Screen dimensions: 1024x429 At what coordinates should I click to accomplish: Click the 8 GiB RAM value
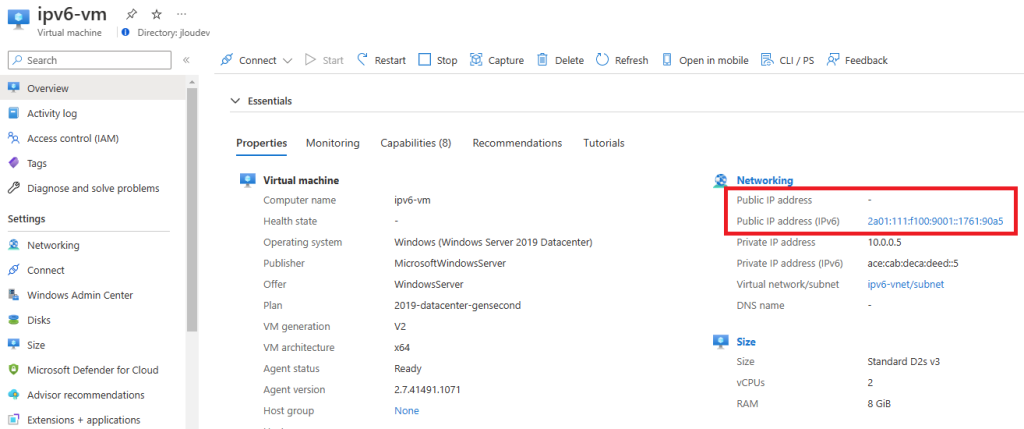[879, 404]
